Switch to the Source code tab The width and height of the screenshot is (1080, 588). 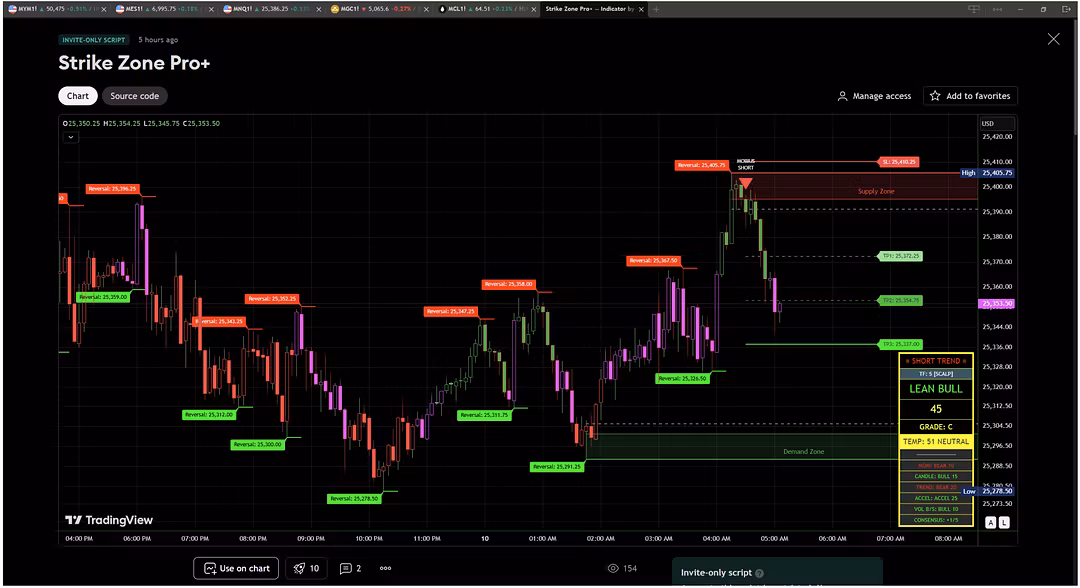[x=134, y=96]
